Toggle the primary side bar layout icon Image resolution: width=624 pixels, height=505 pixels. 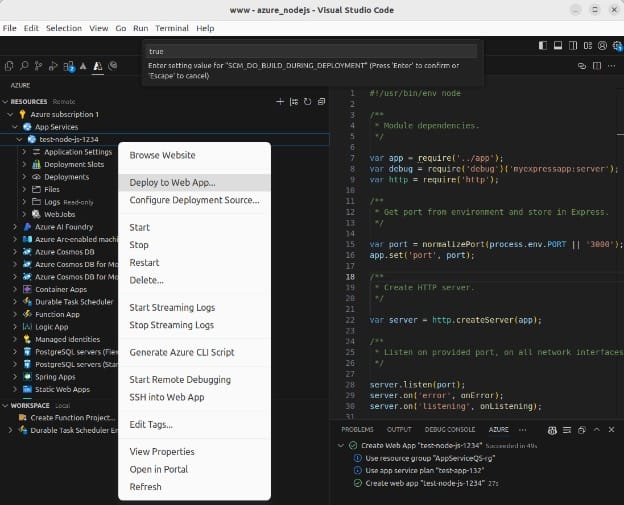543,46
